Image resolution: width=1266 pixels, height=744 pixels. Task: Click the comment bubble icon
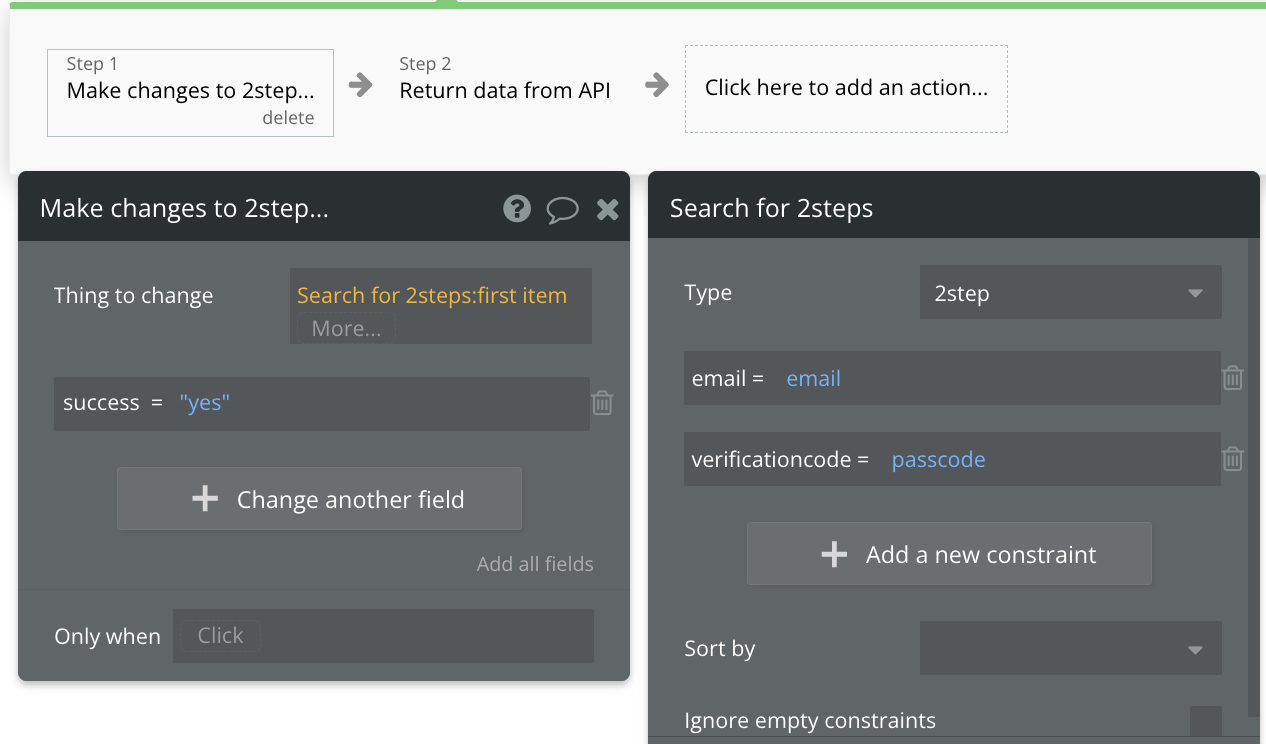point(562,209)
